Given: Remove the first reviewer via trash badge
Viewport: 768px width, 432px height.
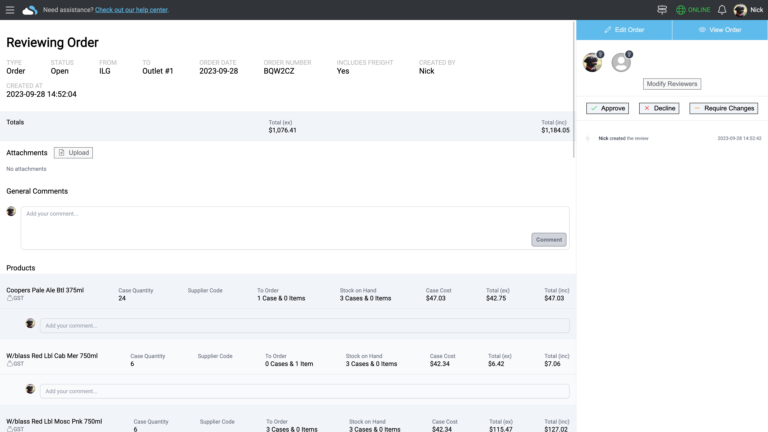Looking at the screenshot, I should [x=600, y=54].
